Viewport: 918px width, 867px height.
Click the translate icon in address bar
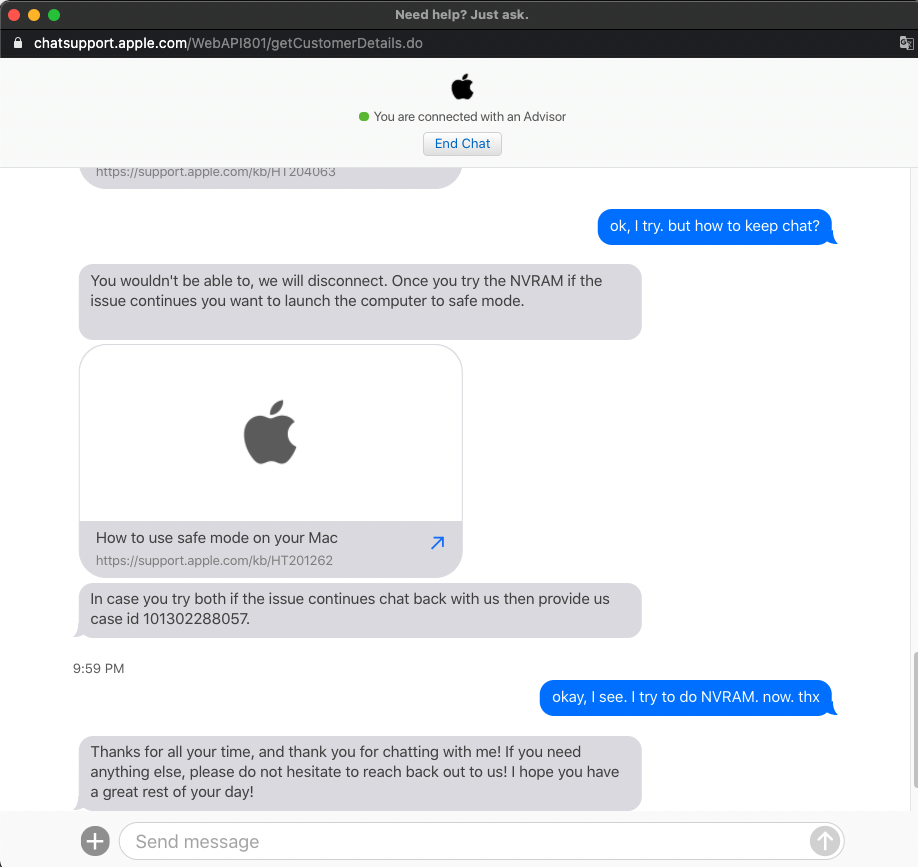pos(906,43)
